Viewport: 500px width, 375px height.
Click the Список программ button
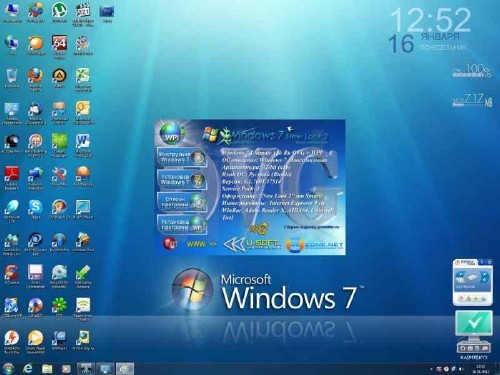point(182,202)
